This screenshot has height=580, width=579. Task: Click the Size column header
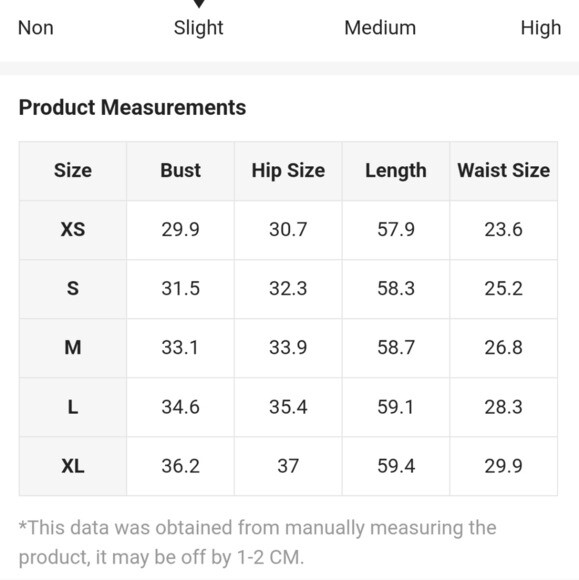tap(73, 171)
